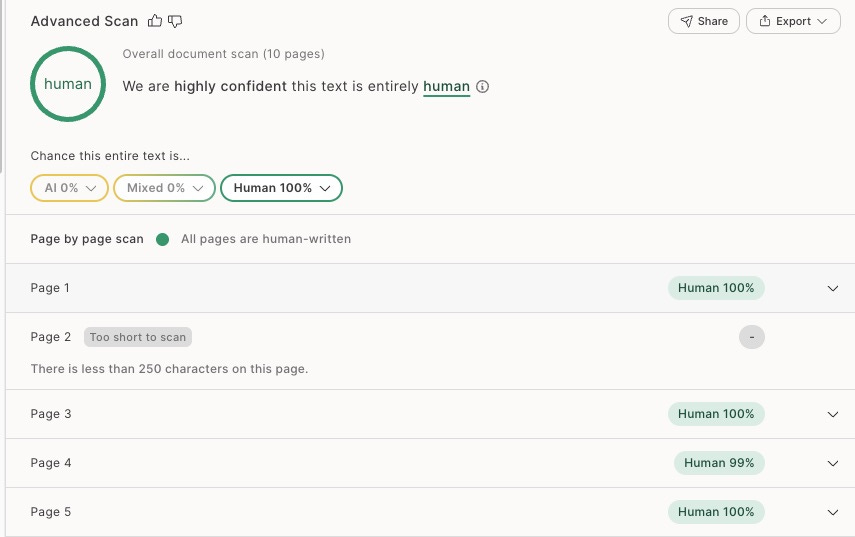855x537 pixels.
Task: Click the thumbs down feedback icon
Action: (x=175, y=21)
